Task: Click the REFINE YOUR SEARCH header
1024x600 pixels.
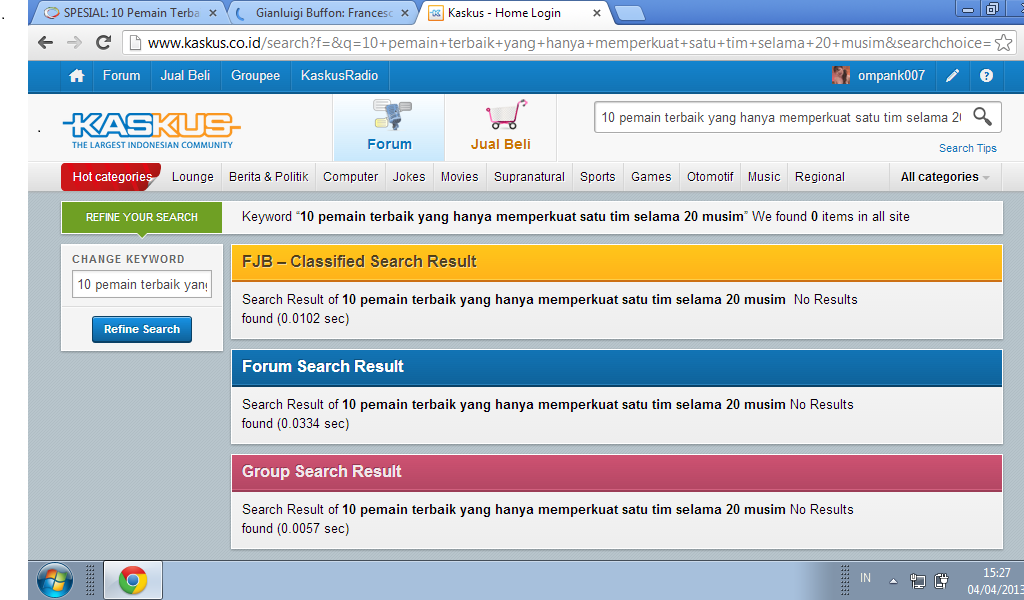Action: [x=142, y=217]
